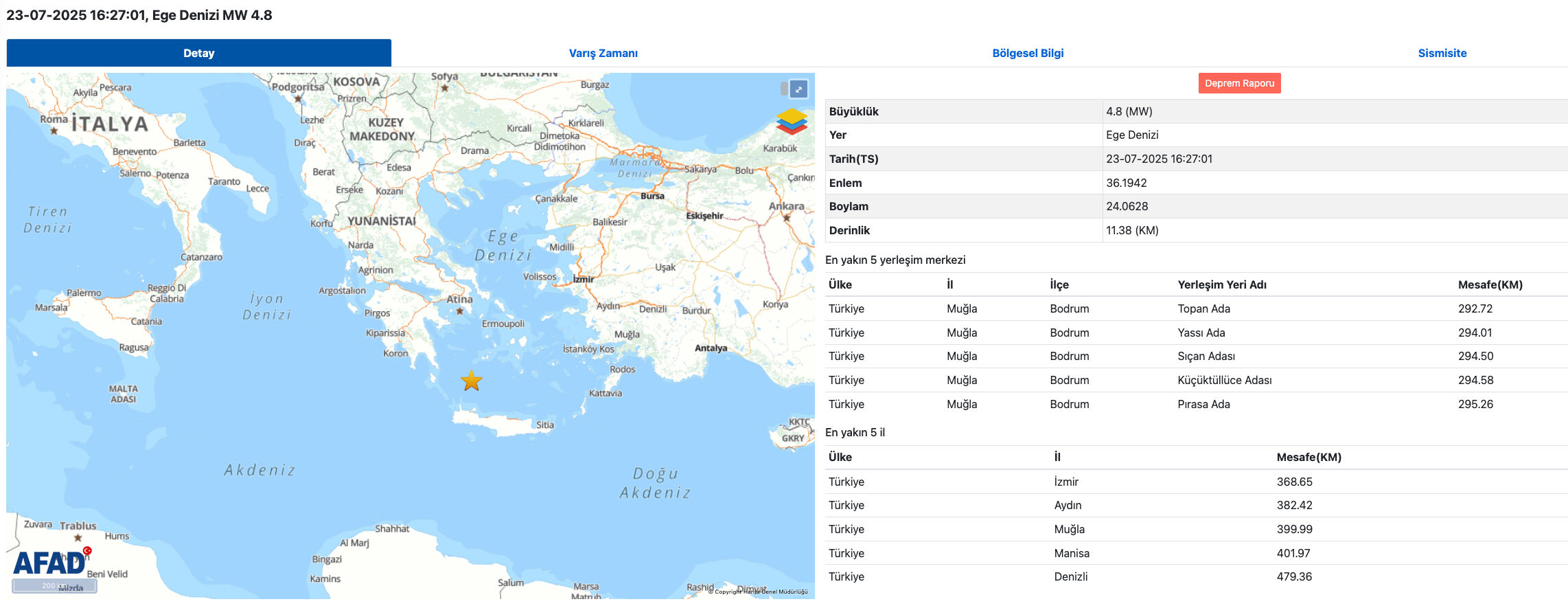Screen dimensions: 1568x606
Task: Click the AFAD logo on the map
Action: coord(49,563)
